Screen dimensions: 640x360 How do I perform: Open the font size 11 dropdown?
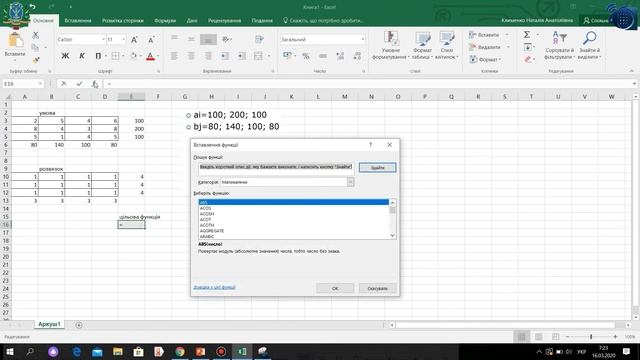tap(124, 40)
